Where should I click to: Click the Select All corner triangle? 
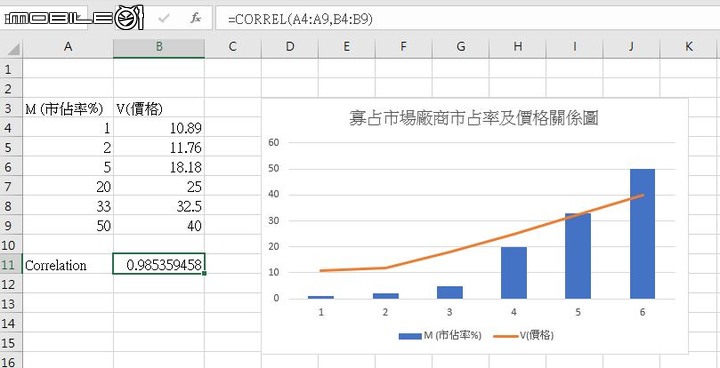click(x=13, y=49)
